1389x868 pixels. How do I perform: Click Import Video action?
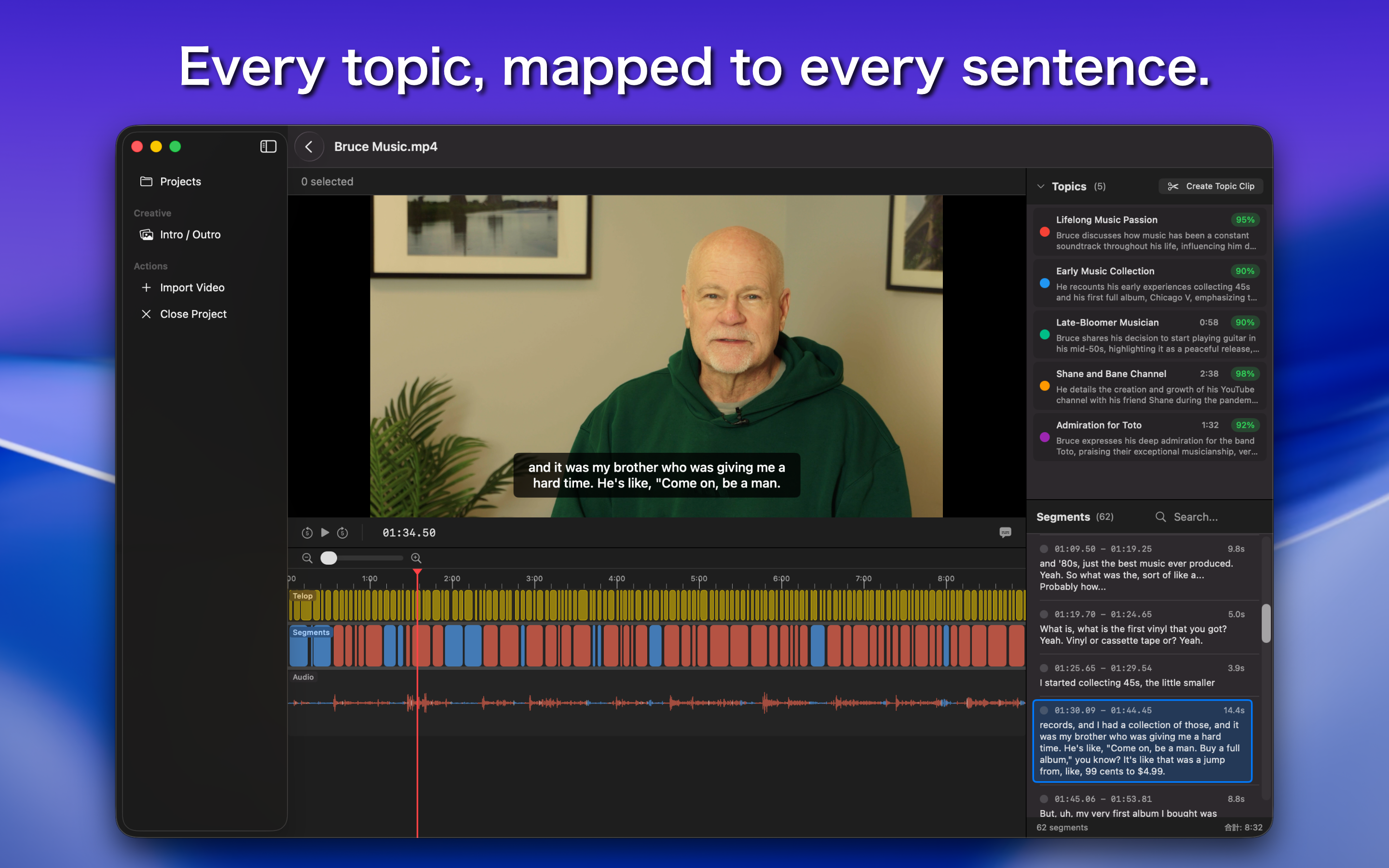pos(191,287)
